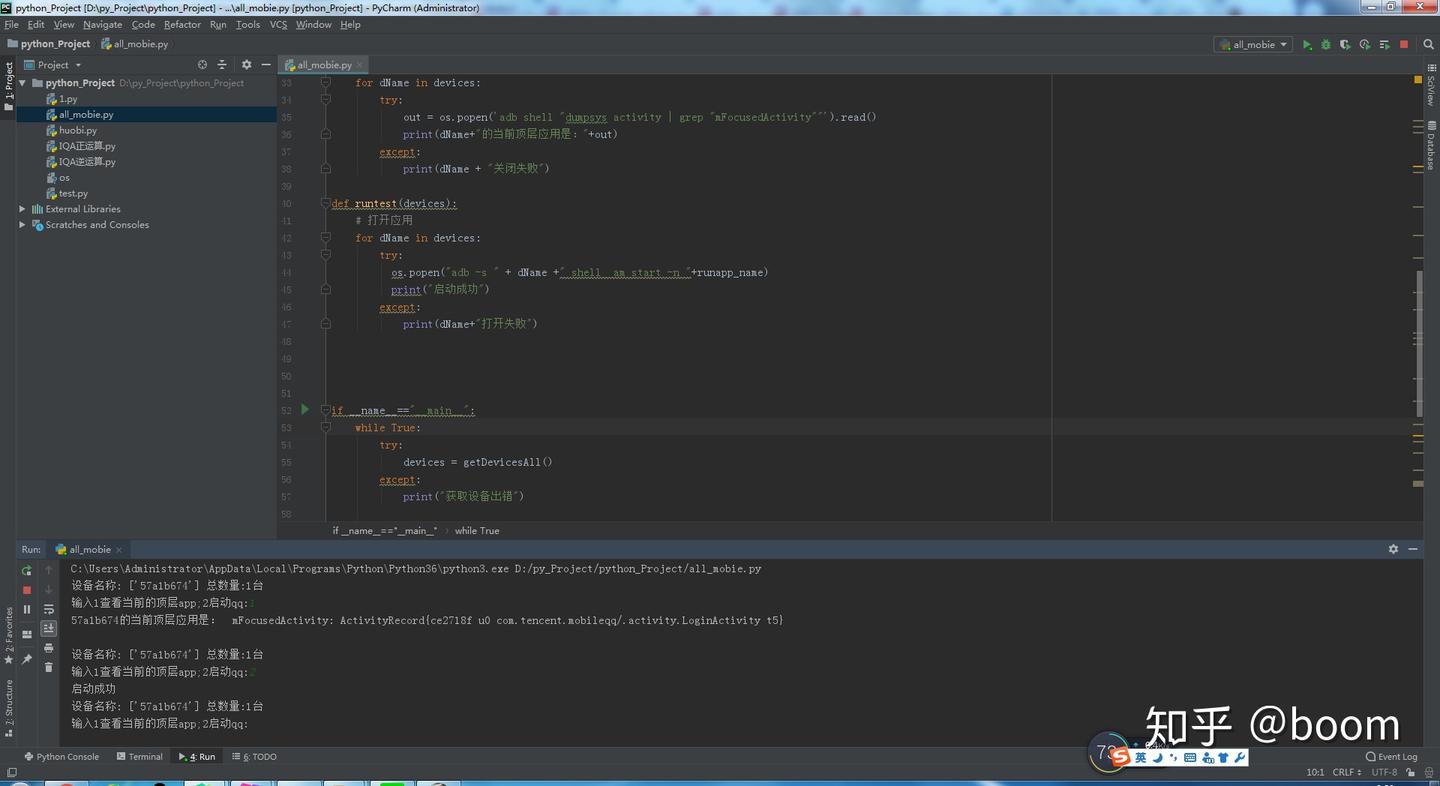Open Run panel settings gear
This screenshot has width=1440, height=786.
(x=1393, y=549)
